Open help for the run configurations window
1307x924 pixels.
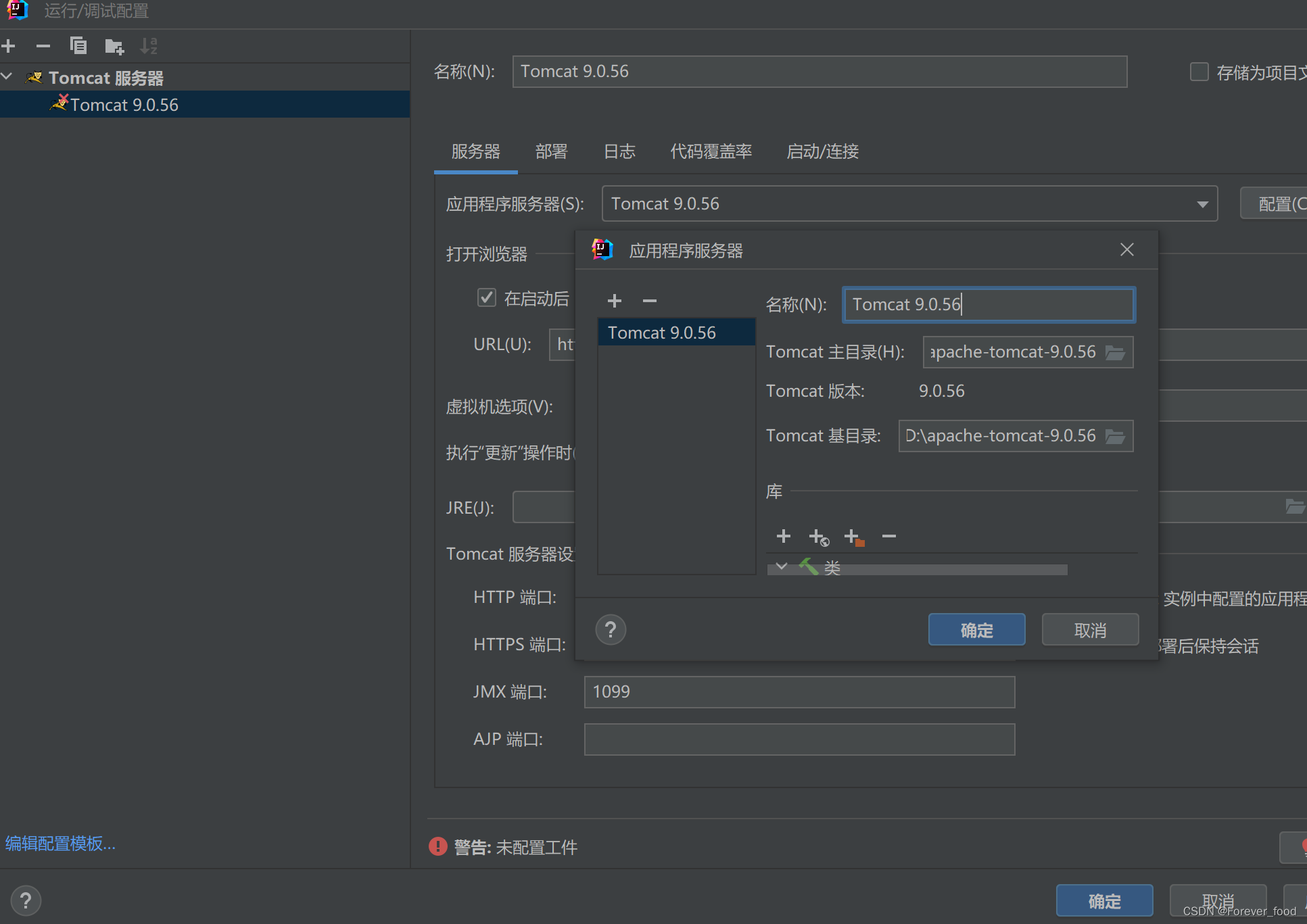[26, 900]
